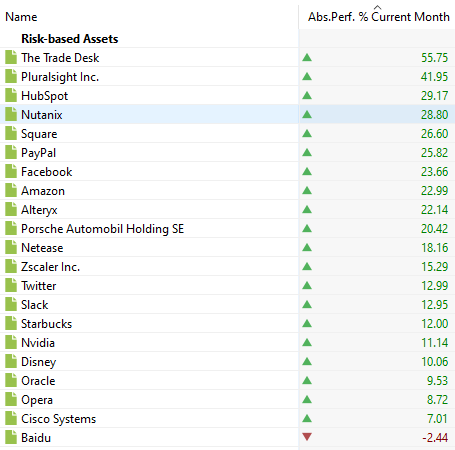Select the Zscaler Inc. file icon
The height and width of the screenshot is (450, 455).
[11, 266]
